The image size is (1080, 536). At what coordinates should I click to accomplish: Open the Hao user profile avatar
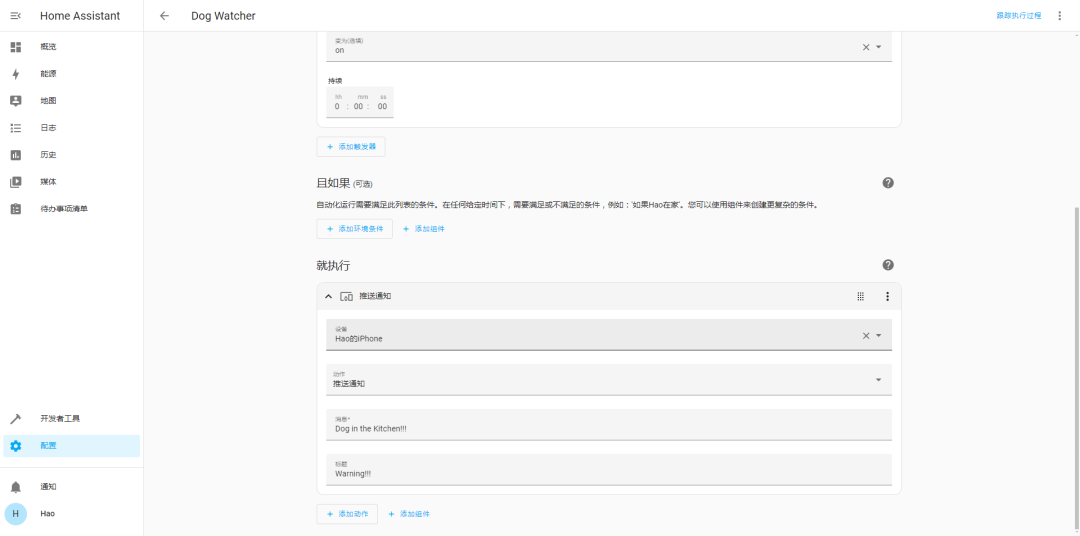[x=16, y=514]
